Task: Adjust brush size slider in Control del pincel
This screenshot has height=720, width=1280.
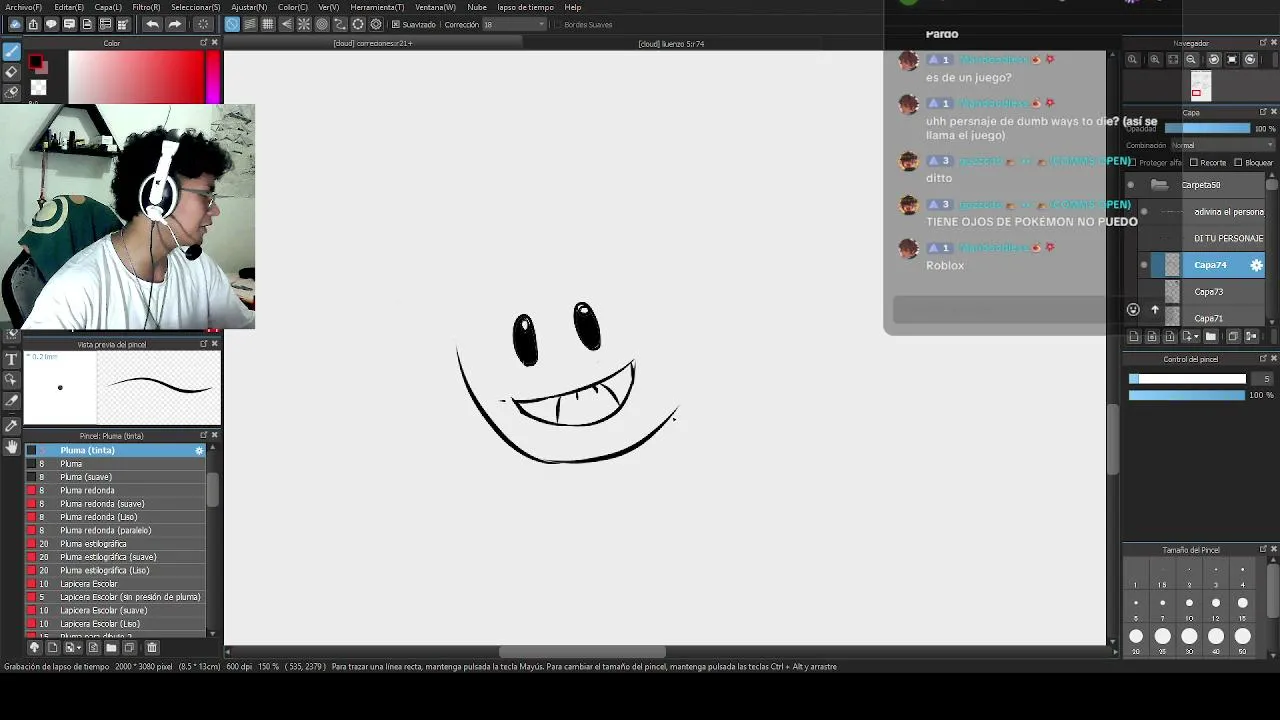Action: (x=1187, y=379)
